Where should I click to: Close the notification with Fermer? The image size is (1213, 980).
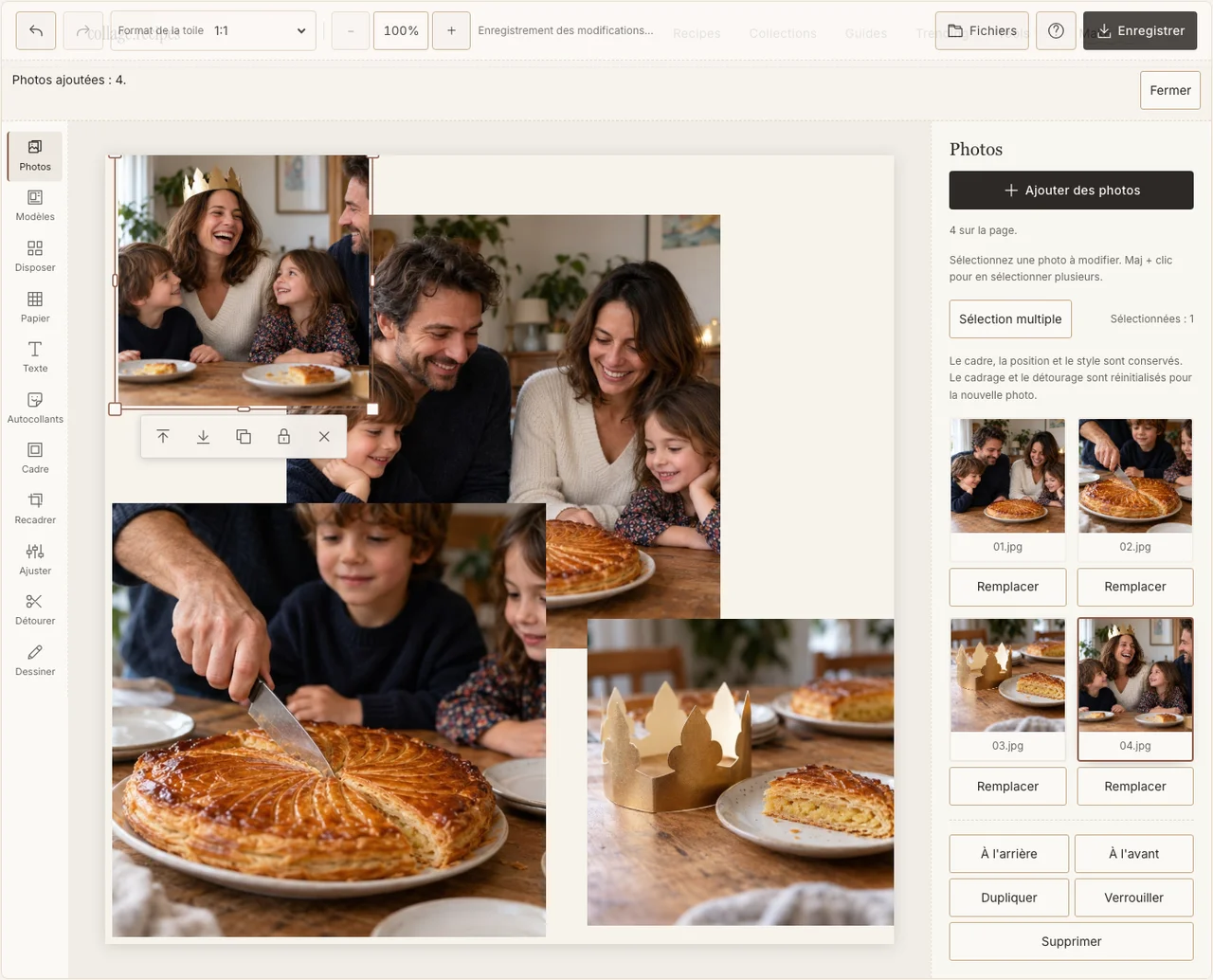(1170, 91)
